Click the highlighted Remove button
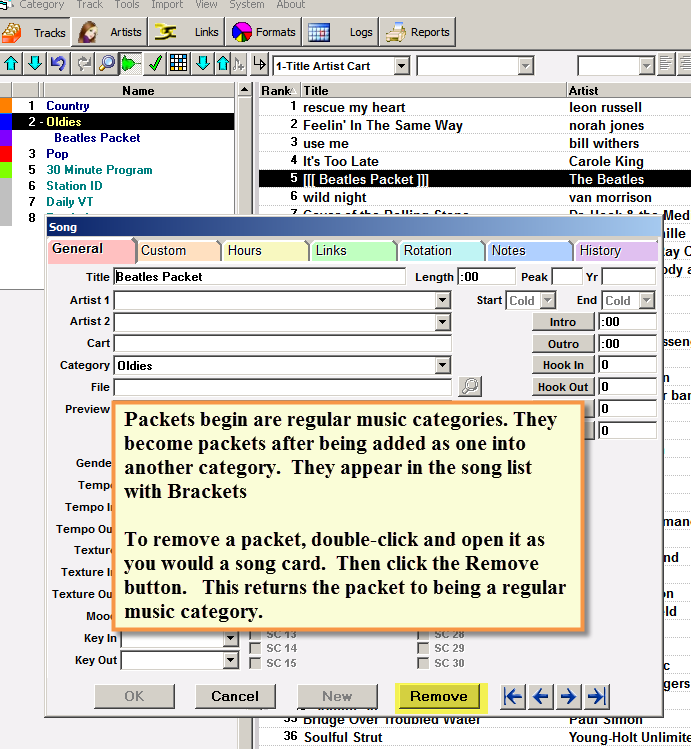Viewport: 691px width, 749px height. [x=439, y=696]
